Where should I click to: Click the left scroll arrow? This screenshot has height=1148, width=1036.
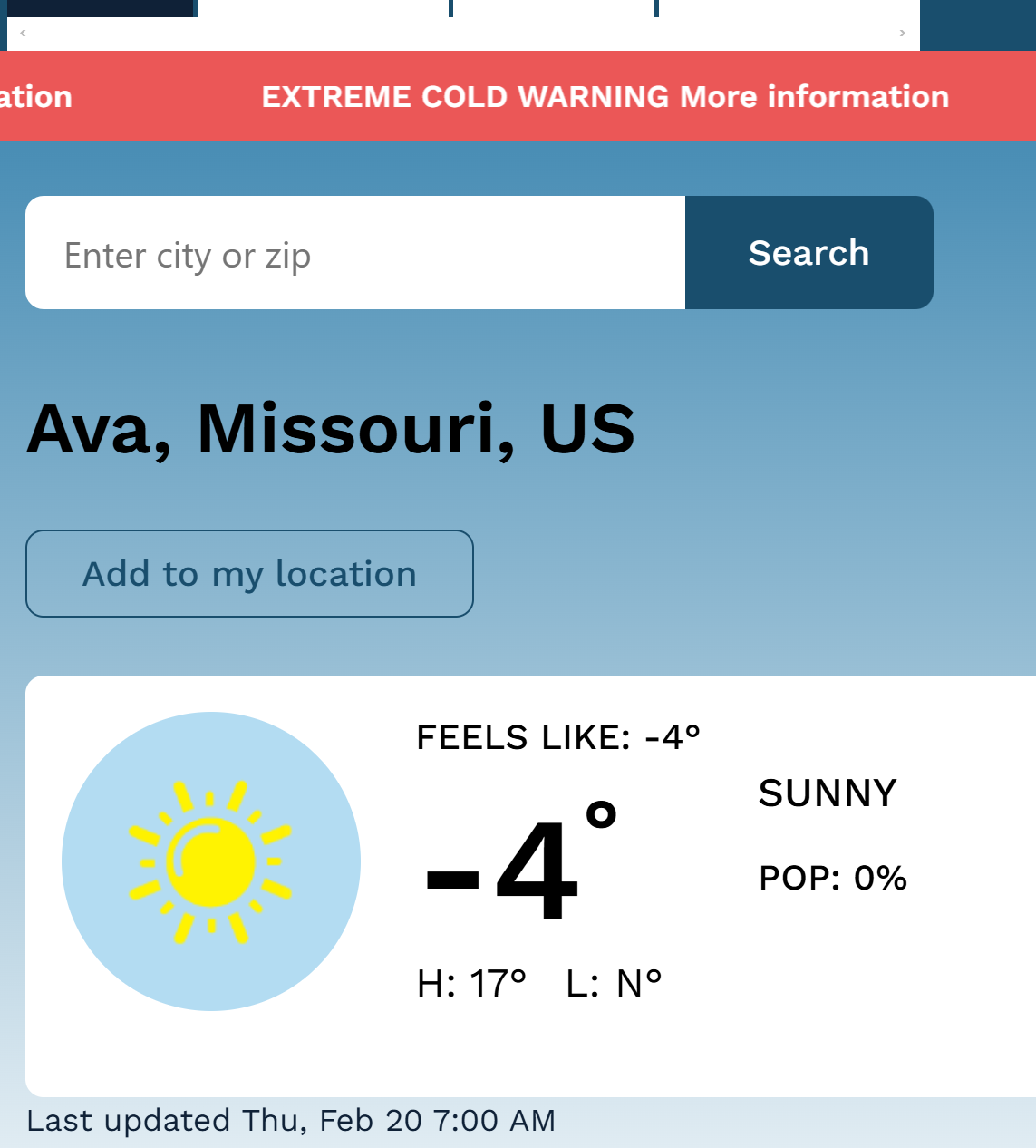pos(23,33)
